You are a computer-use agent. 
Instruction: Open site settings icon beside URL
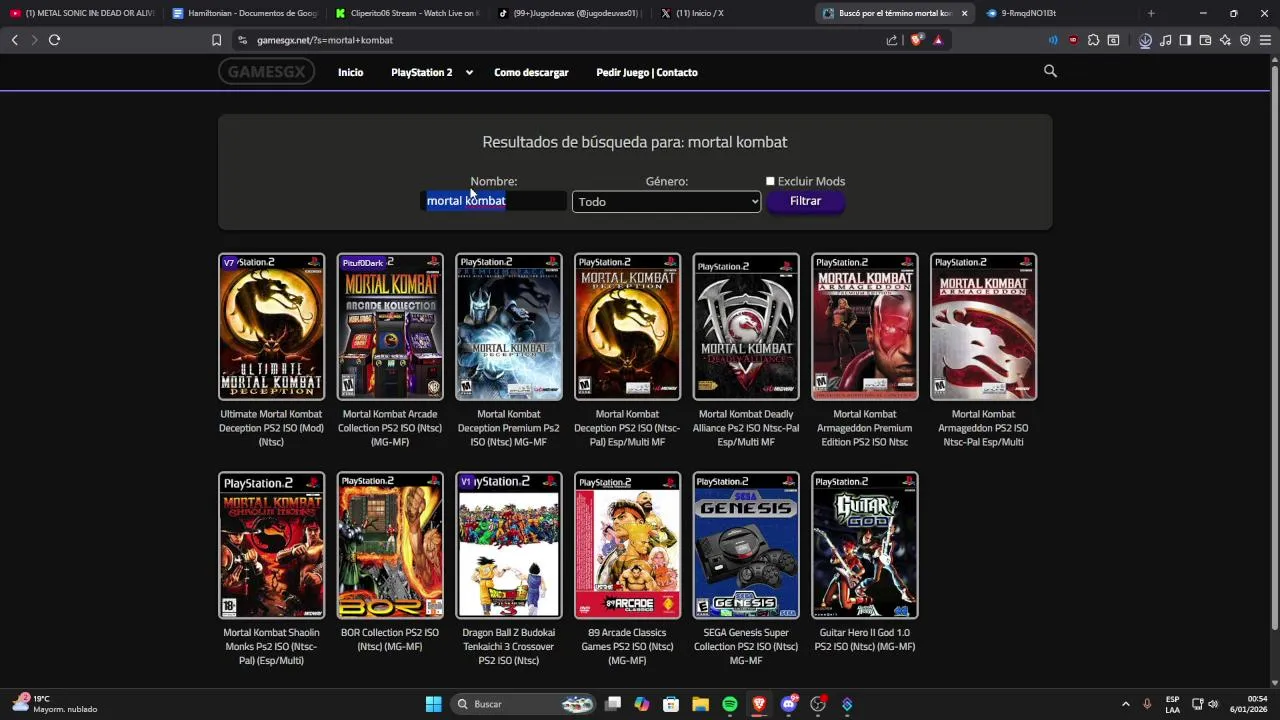[x=242, y=40]
